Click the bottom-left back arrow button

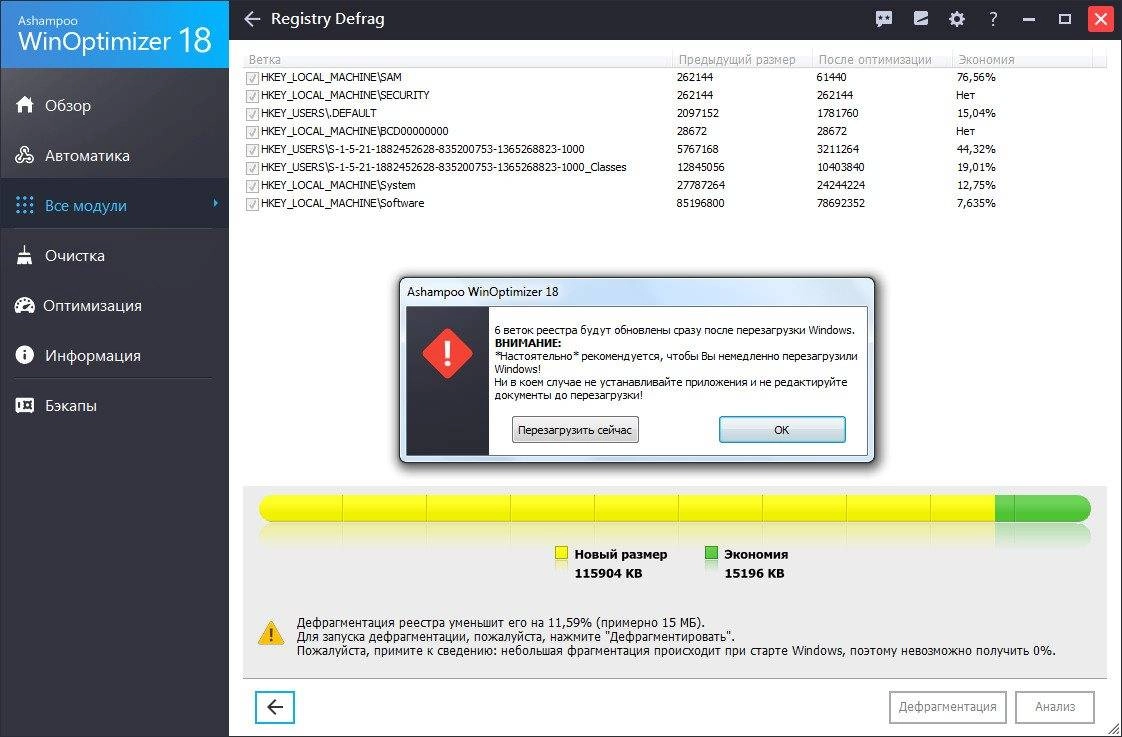coord(275,707)
